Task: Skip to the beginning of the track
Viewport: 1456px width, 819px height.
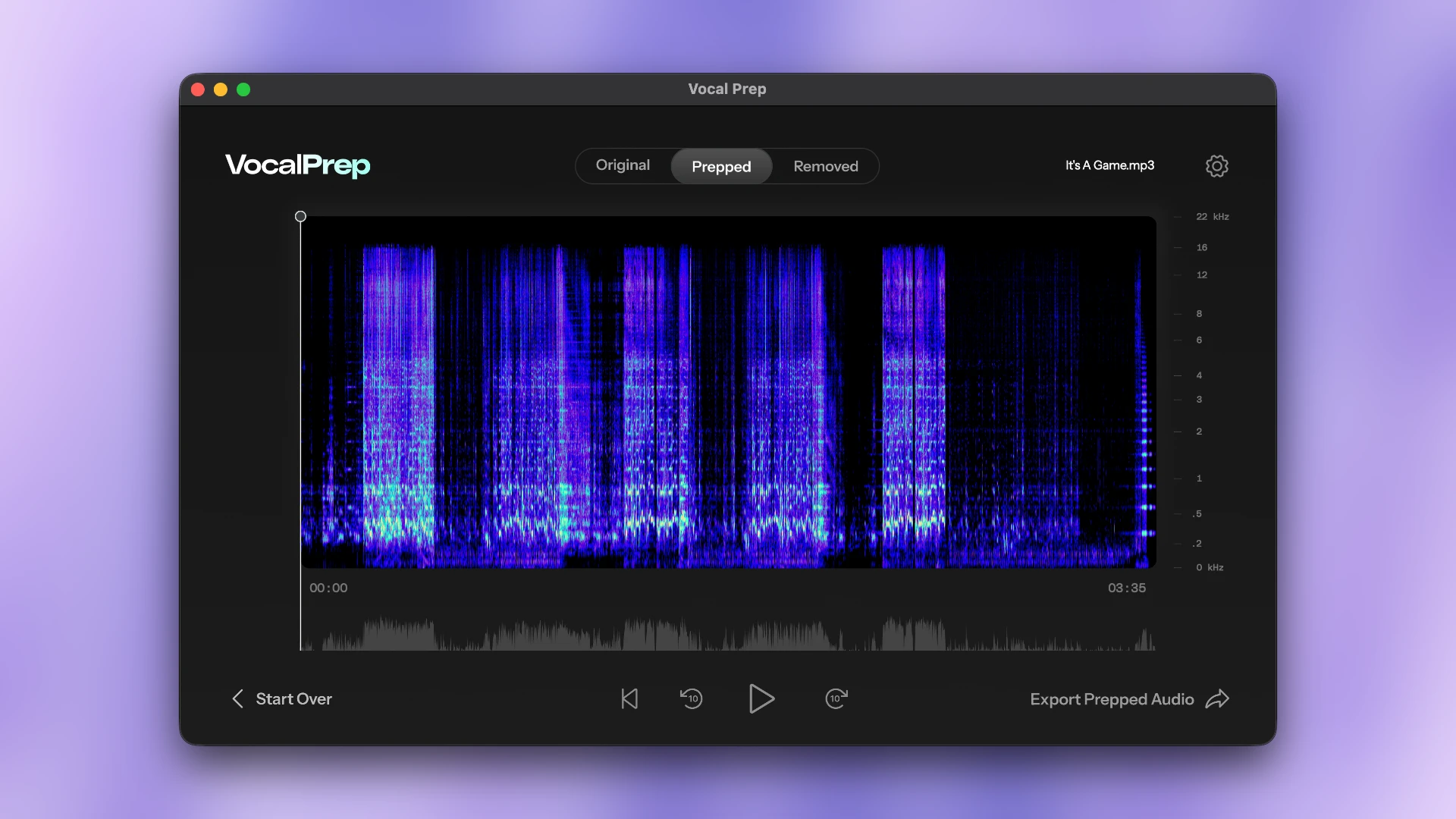Action: coord(629,698)
